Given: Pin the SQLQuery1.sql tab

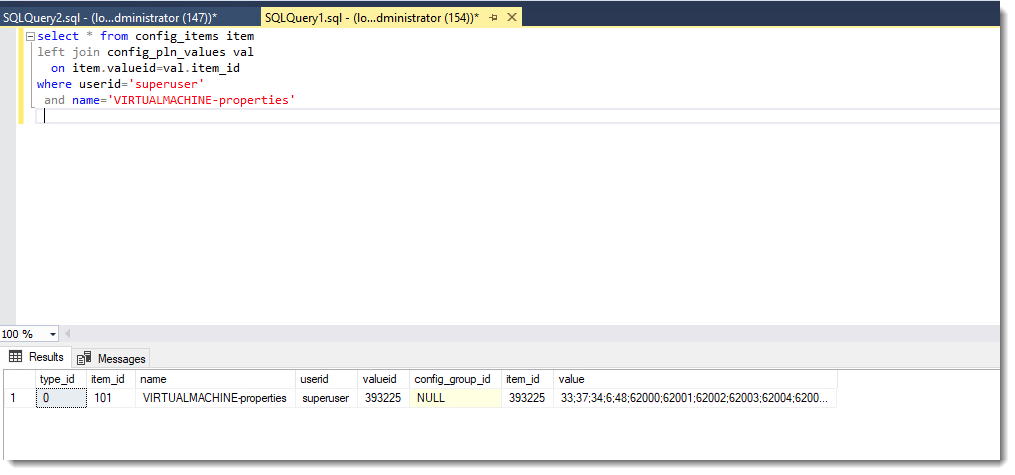Looking at the screenshot, I should pos(494,18).
